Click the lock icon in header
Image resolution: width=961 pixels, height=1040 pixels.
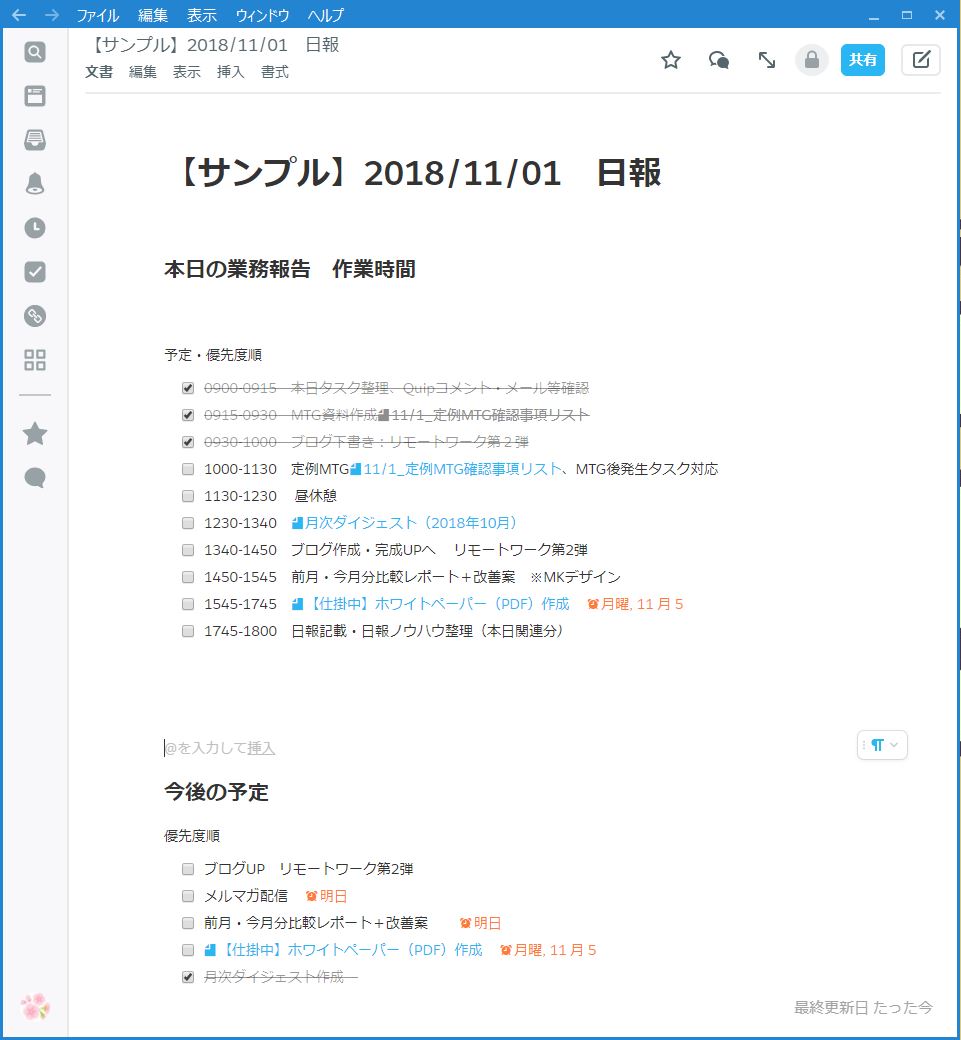[812, 60]
